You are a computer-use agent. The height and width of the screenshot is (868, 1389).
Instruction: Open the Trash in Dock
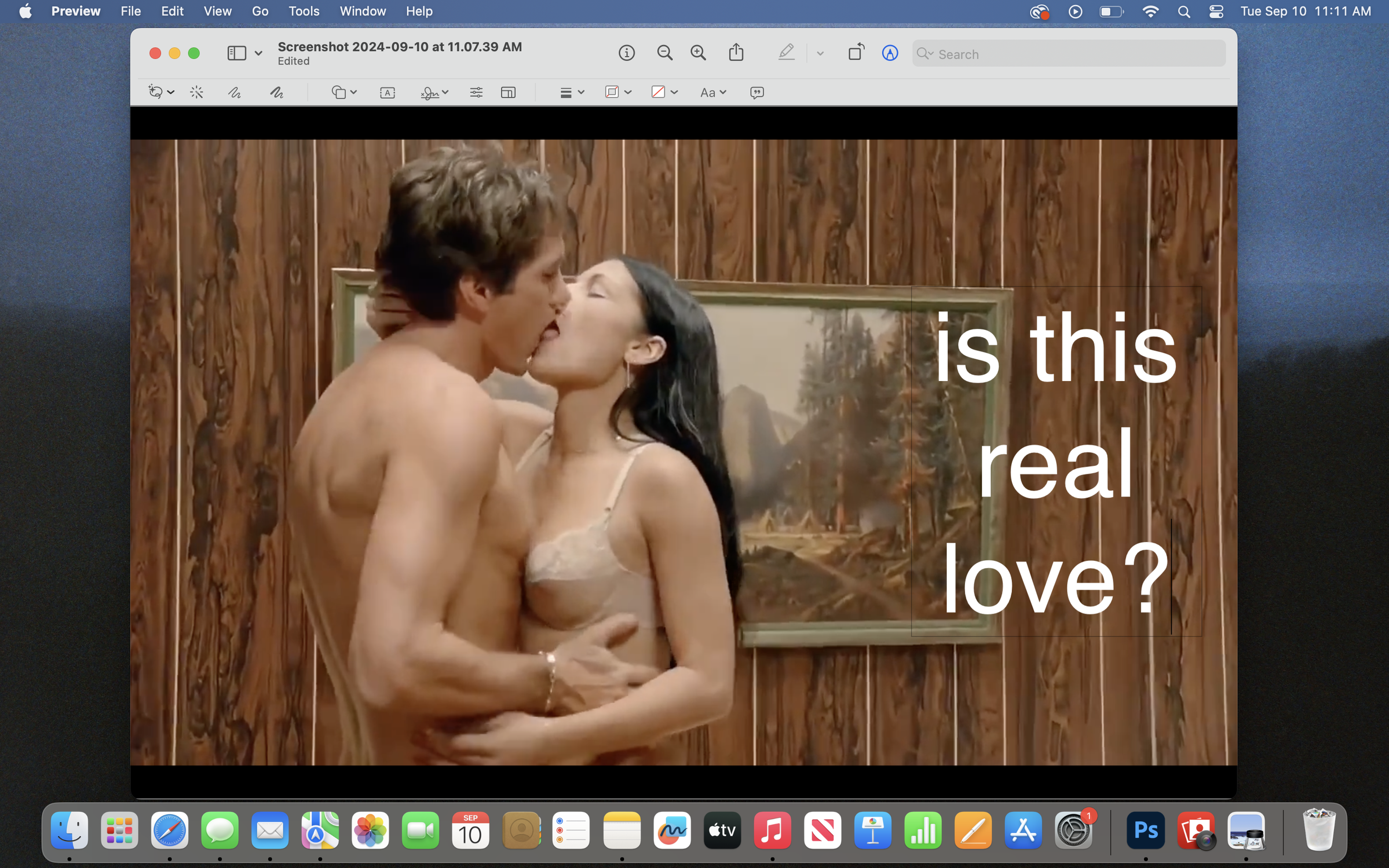coord(1319,830)
